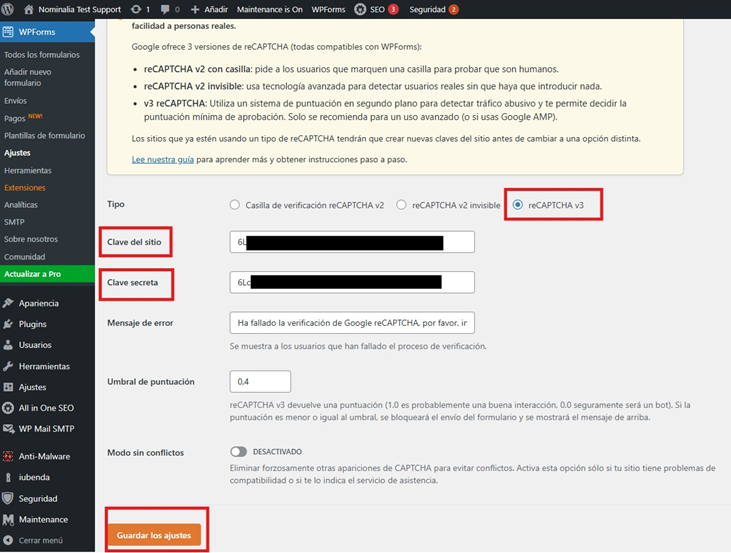Click Guardar los ajustes button
Viewport: 731px width, 553px height.
[x=154, y=535]
